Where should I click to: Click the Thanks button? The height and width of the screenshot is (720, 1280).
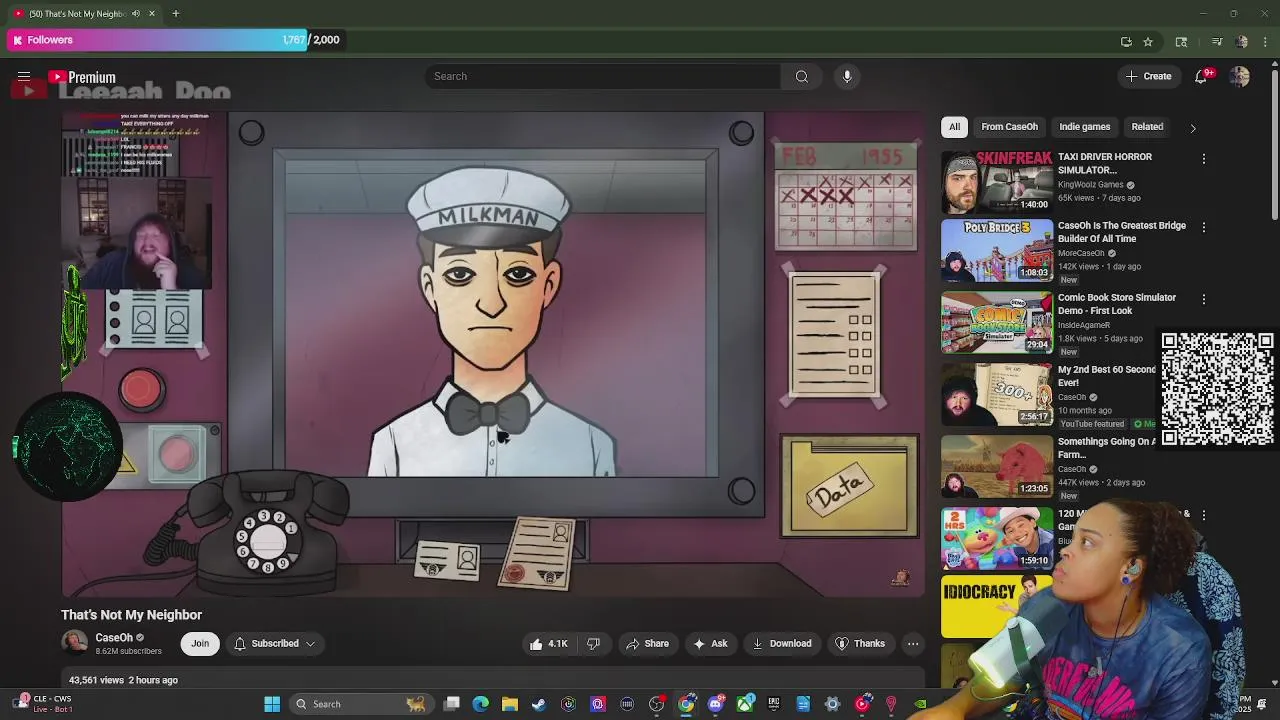point(860,643)
